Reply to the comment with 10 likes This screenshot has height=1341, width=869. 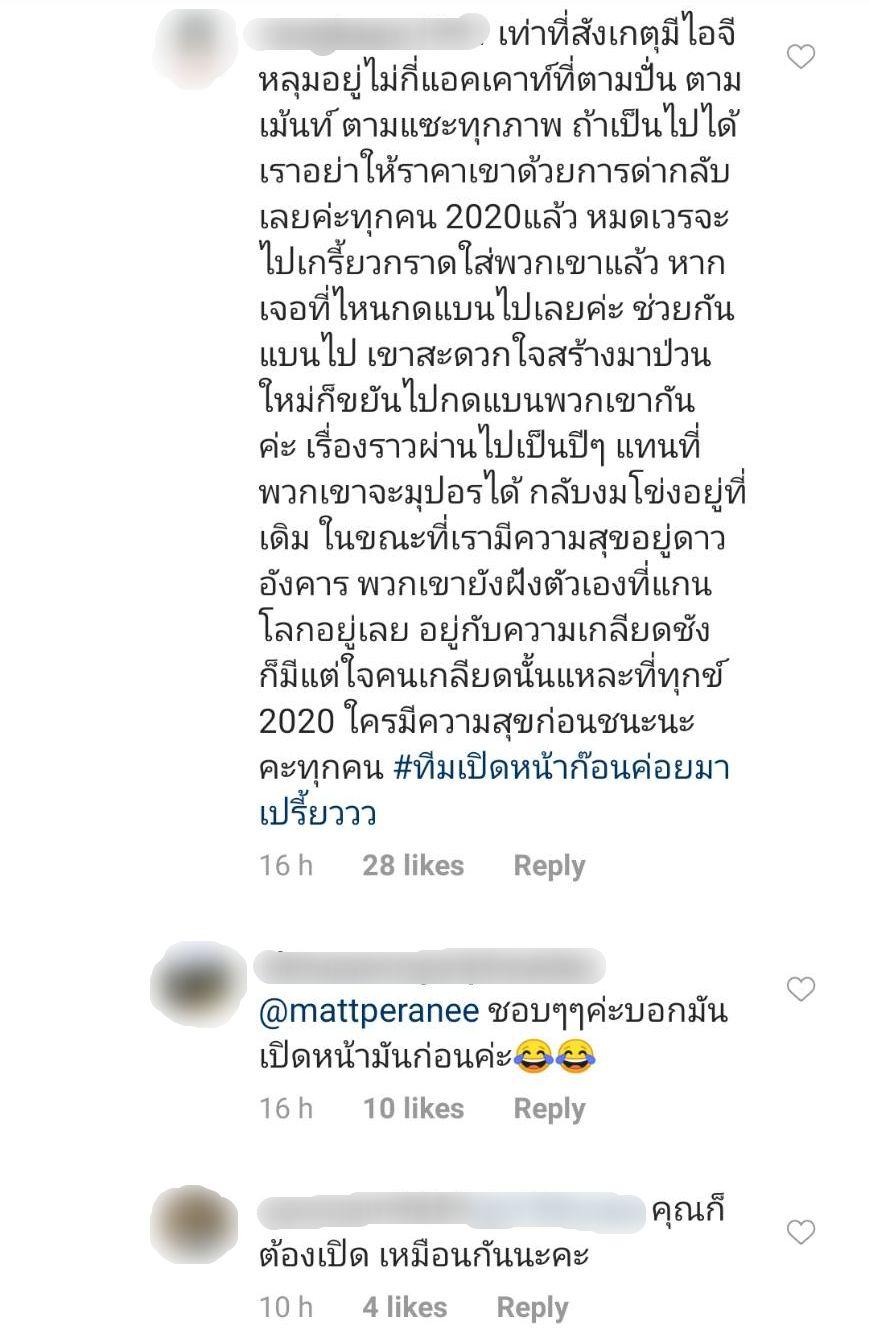[x=549, y=1109]
